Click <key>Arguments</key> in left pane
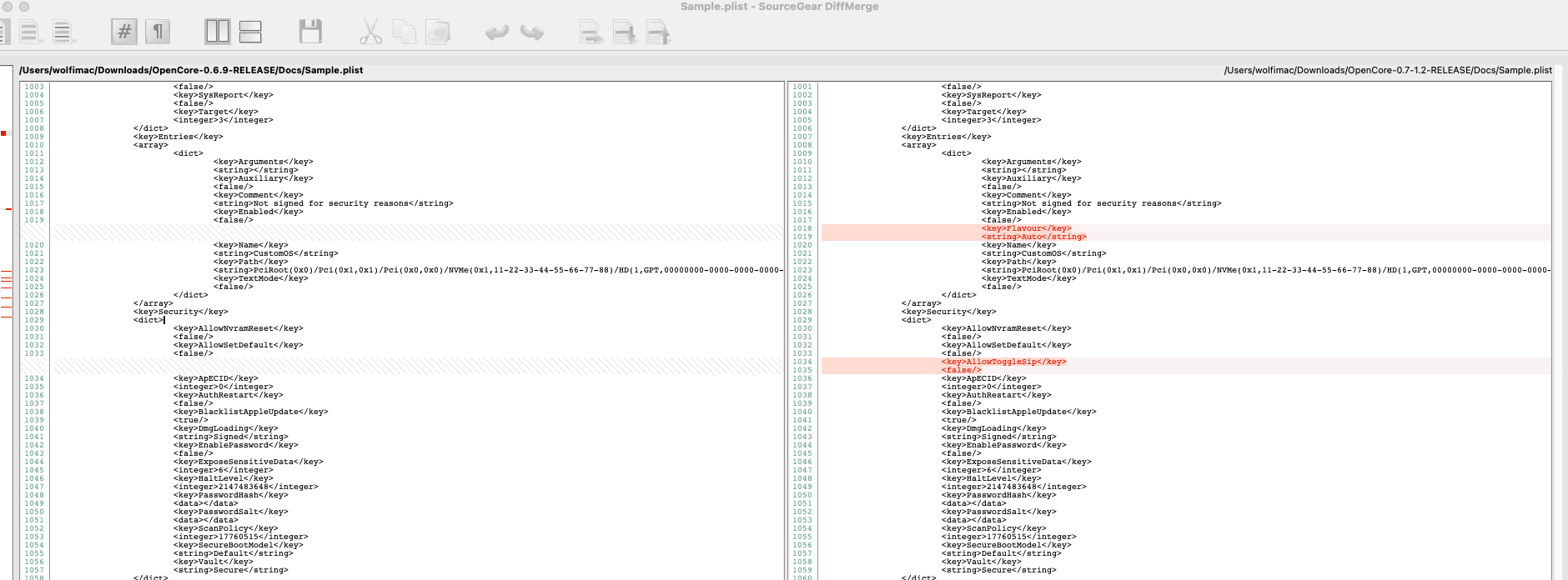Screen dimensions: 1568x580 pyautogui.click(x=263, y=162)
